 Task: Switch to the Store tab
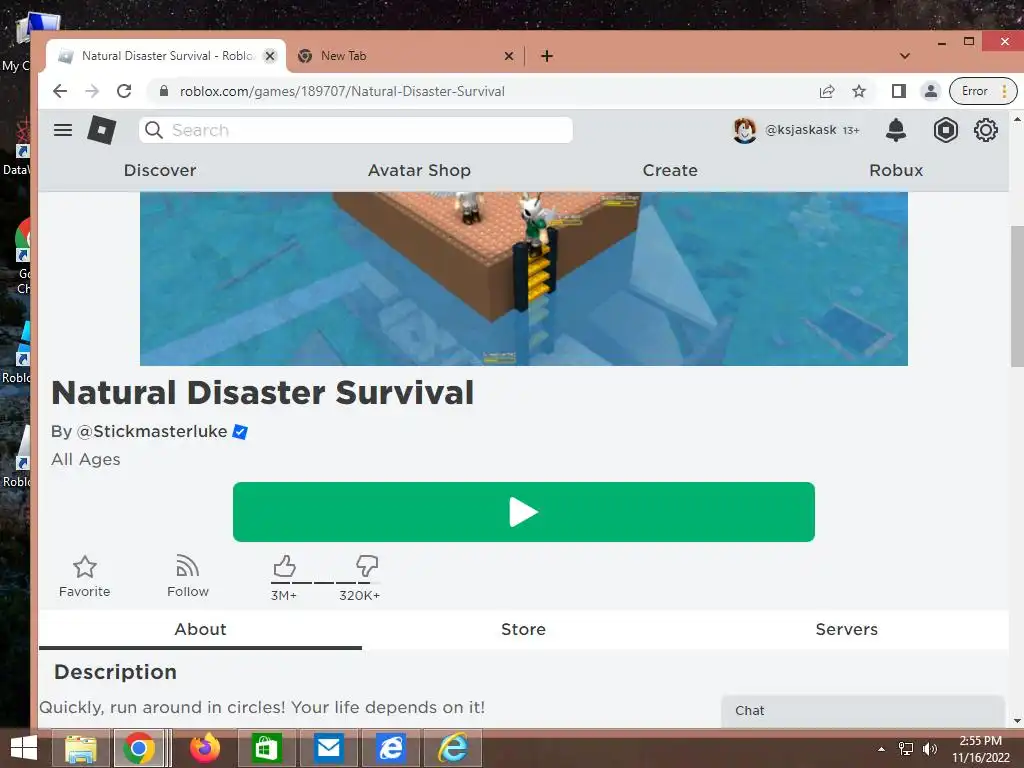click(523, 629)
